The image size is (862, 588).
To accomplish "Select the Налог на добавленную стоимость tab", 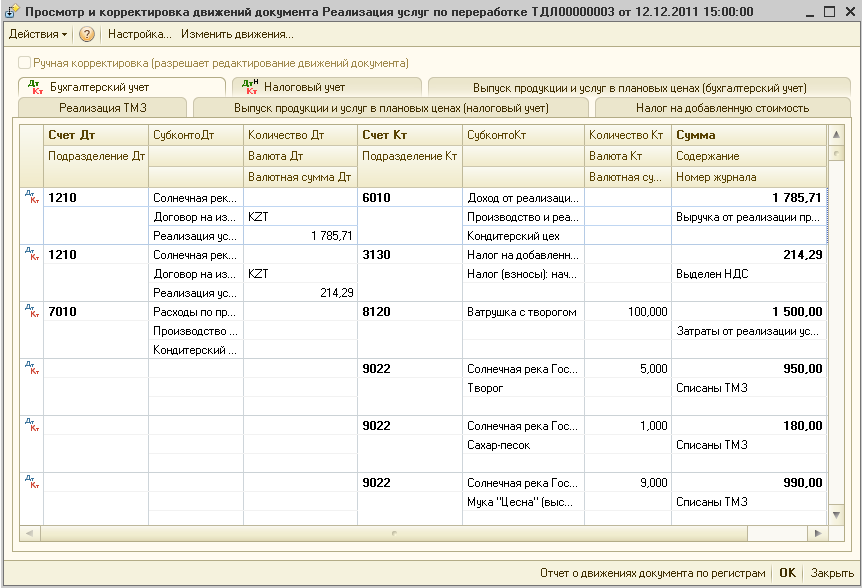I will pos(722,107).
